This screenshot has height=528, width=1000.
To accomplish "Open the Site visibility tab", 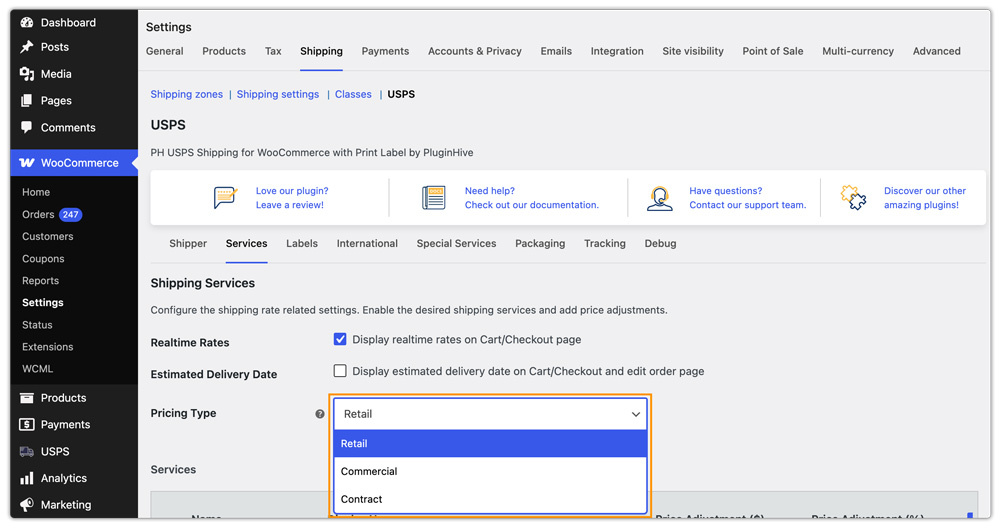I will (693, 51).
